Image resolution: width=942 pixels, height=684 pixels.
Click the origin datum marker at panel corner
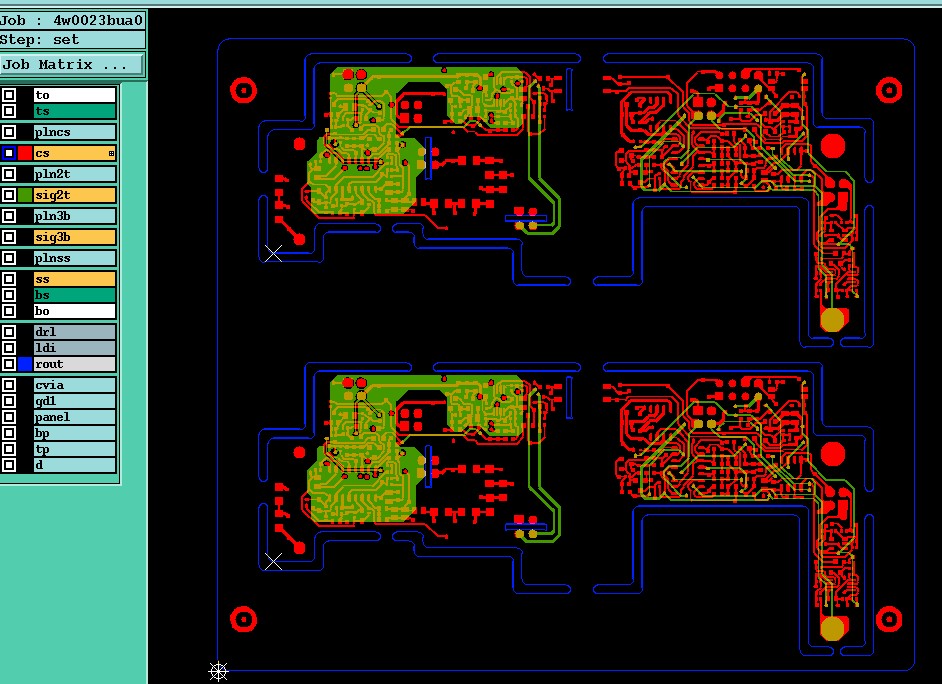coord(218,671)
